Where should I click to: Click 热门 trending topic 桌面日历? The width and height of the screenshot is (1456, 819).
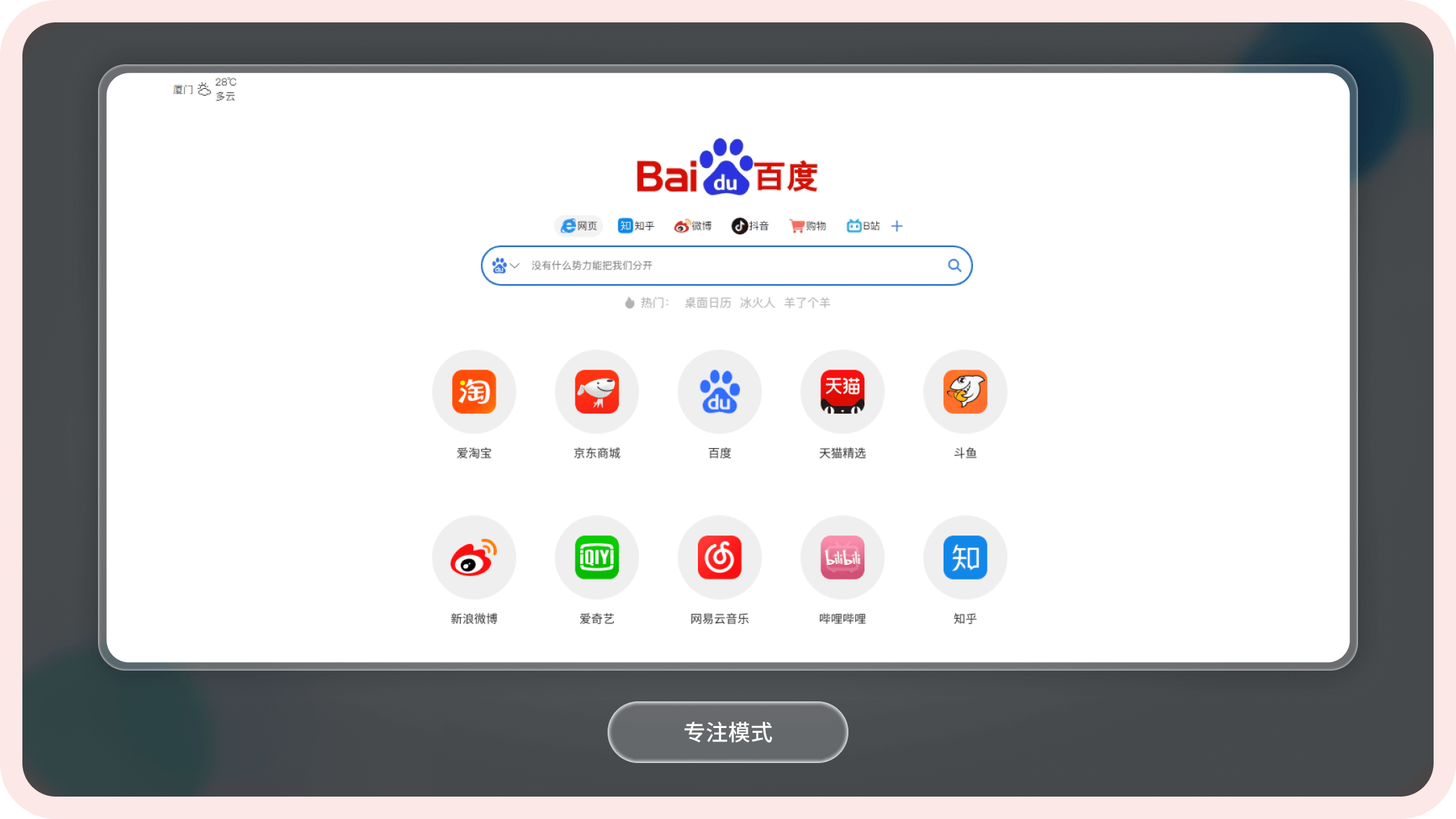pos(707,303)
